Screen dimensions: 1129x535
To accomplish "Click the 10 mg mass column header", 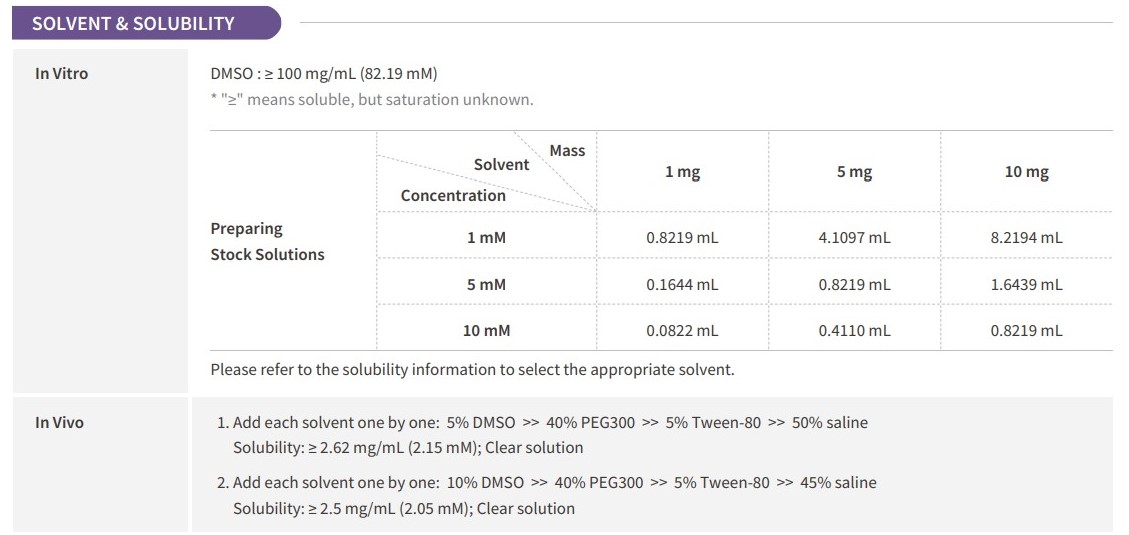I will click(x=1027, y=172).
